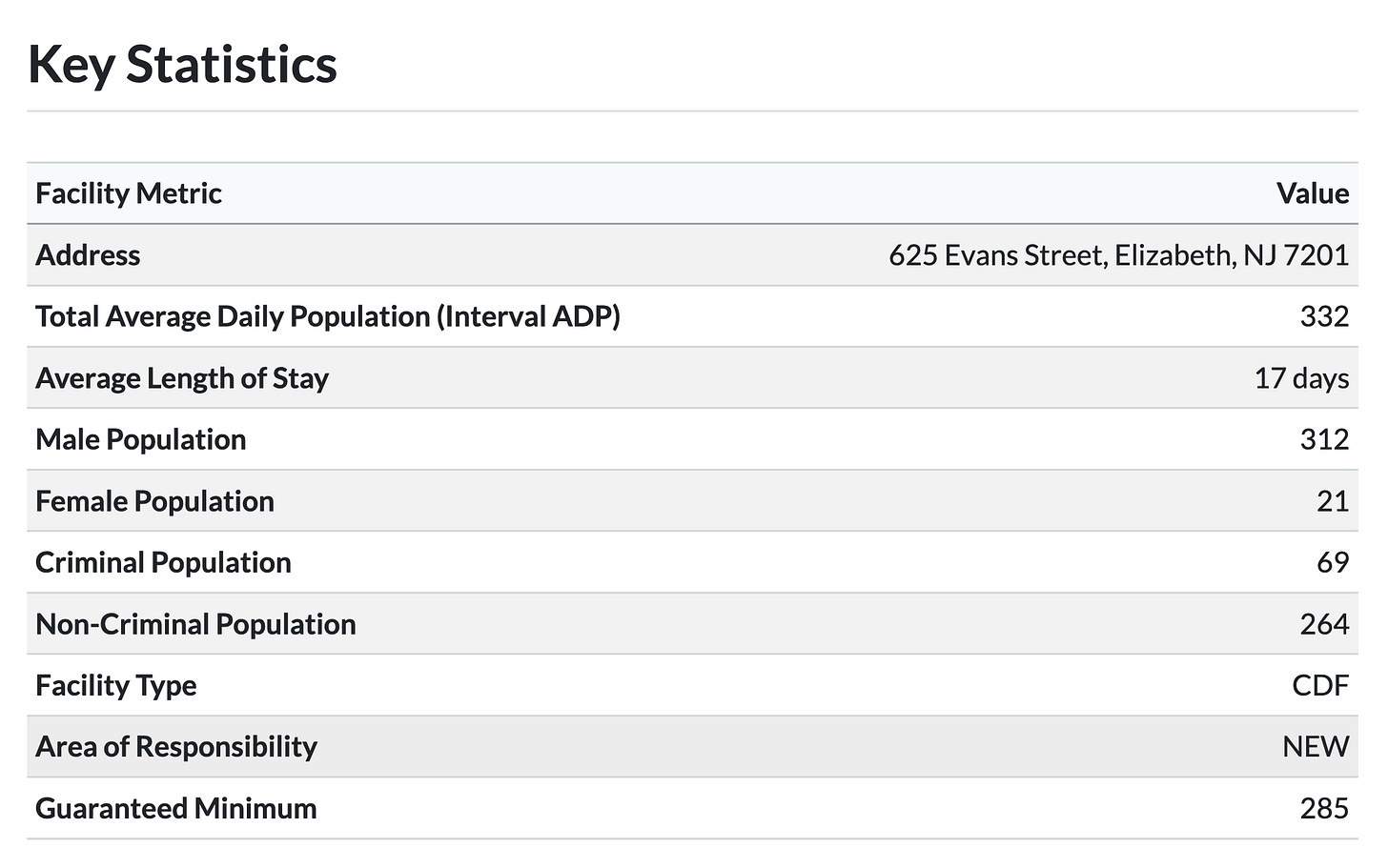Click the 312 male population value
The width and height of the screenshot is (1388, 868).
tap(1323, 439)
